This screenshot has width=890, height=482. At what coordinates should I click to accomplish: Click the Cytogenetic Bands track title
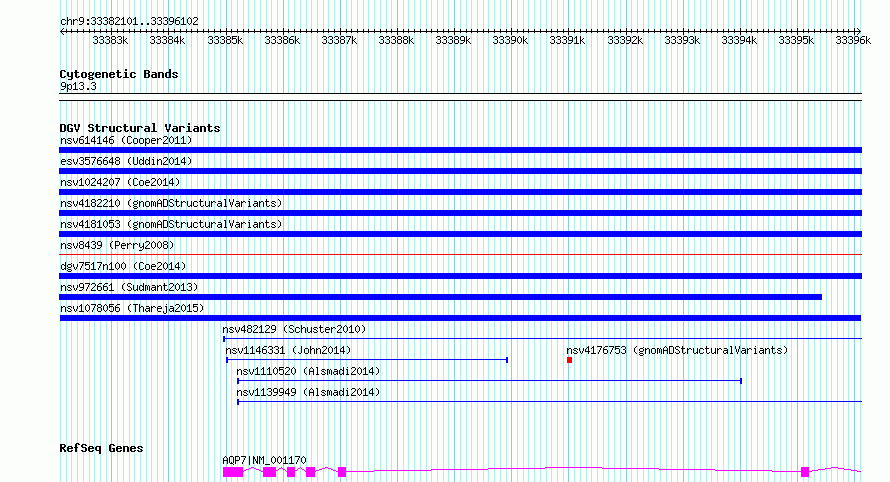pos(119,74)
